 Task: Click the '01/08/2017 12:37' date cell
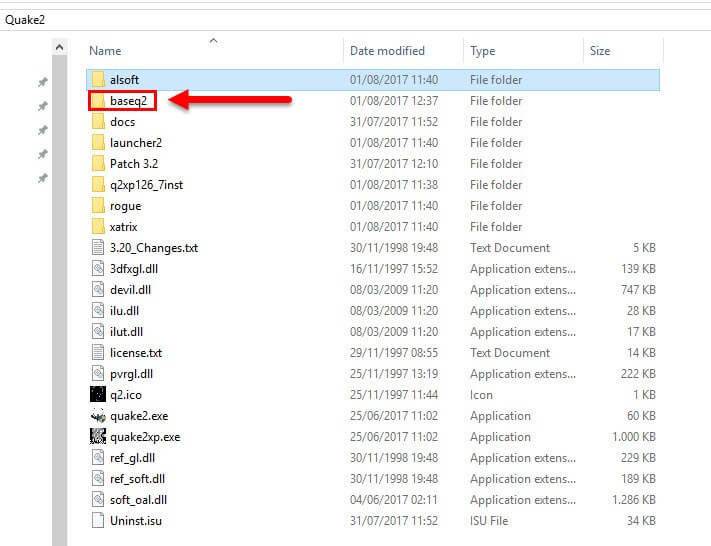coord(394,101)
